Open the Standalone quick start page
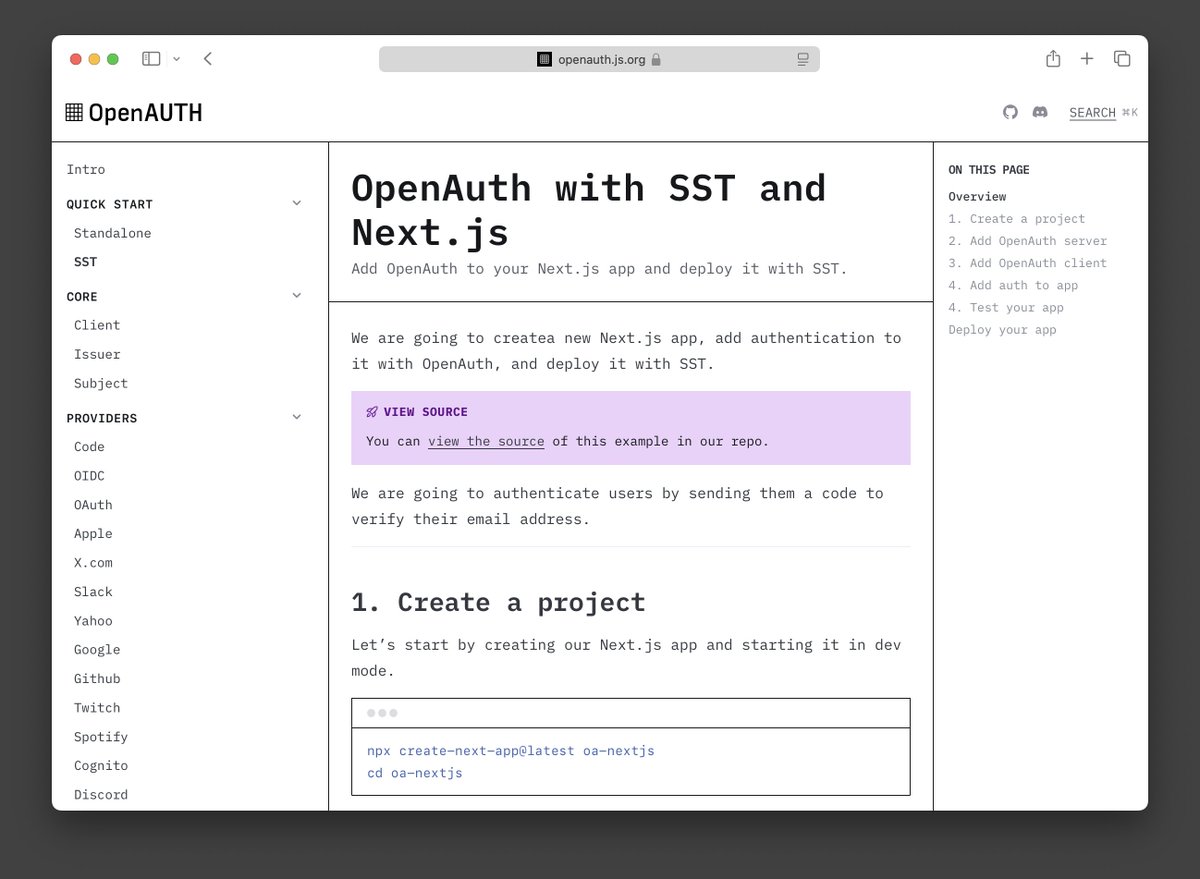Screen dimensions: 1200x879 [x=113, y=233]
